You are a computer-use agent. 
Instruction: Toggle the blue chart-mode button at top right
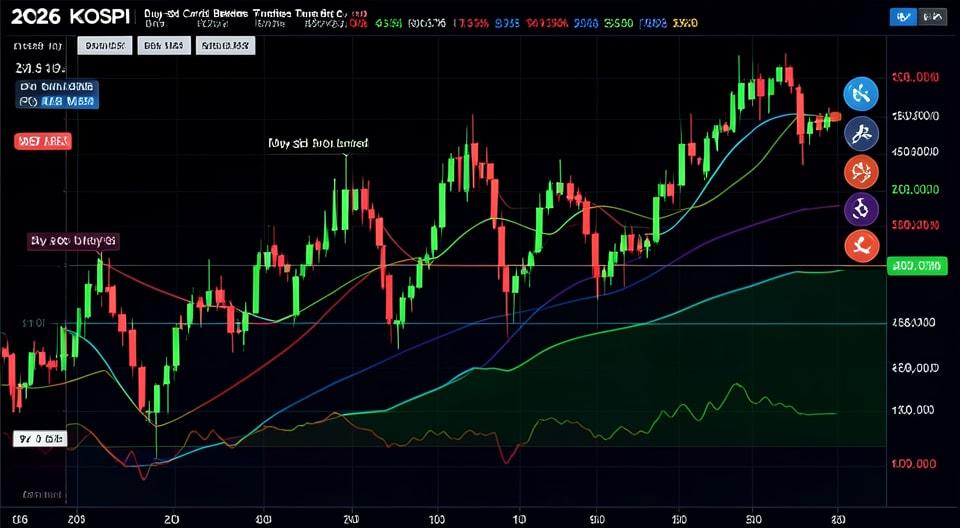point(902,16)
